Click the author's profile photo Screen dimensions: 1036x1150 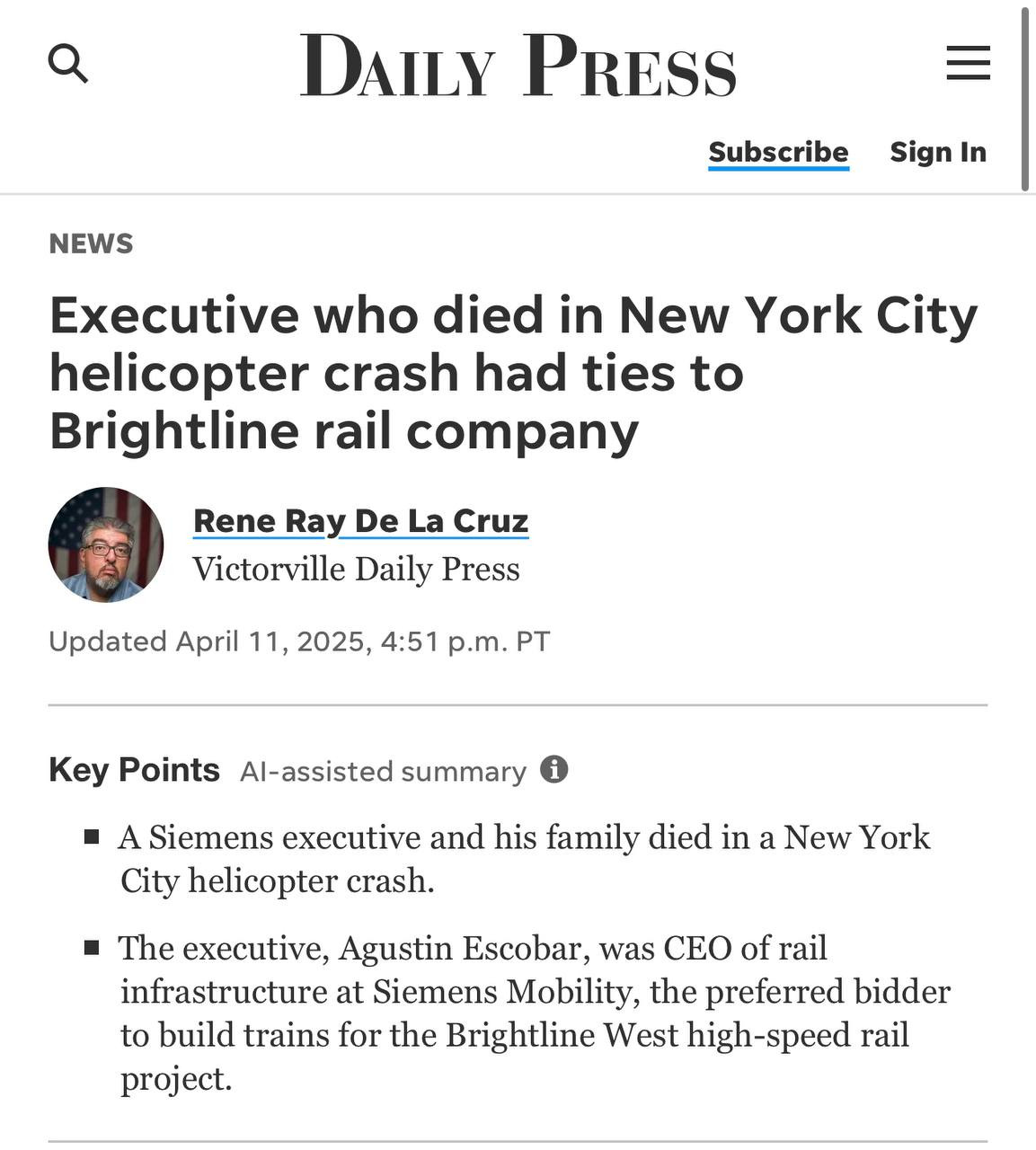106,544
